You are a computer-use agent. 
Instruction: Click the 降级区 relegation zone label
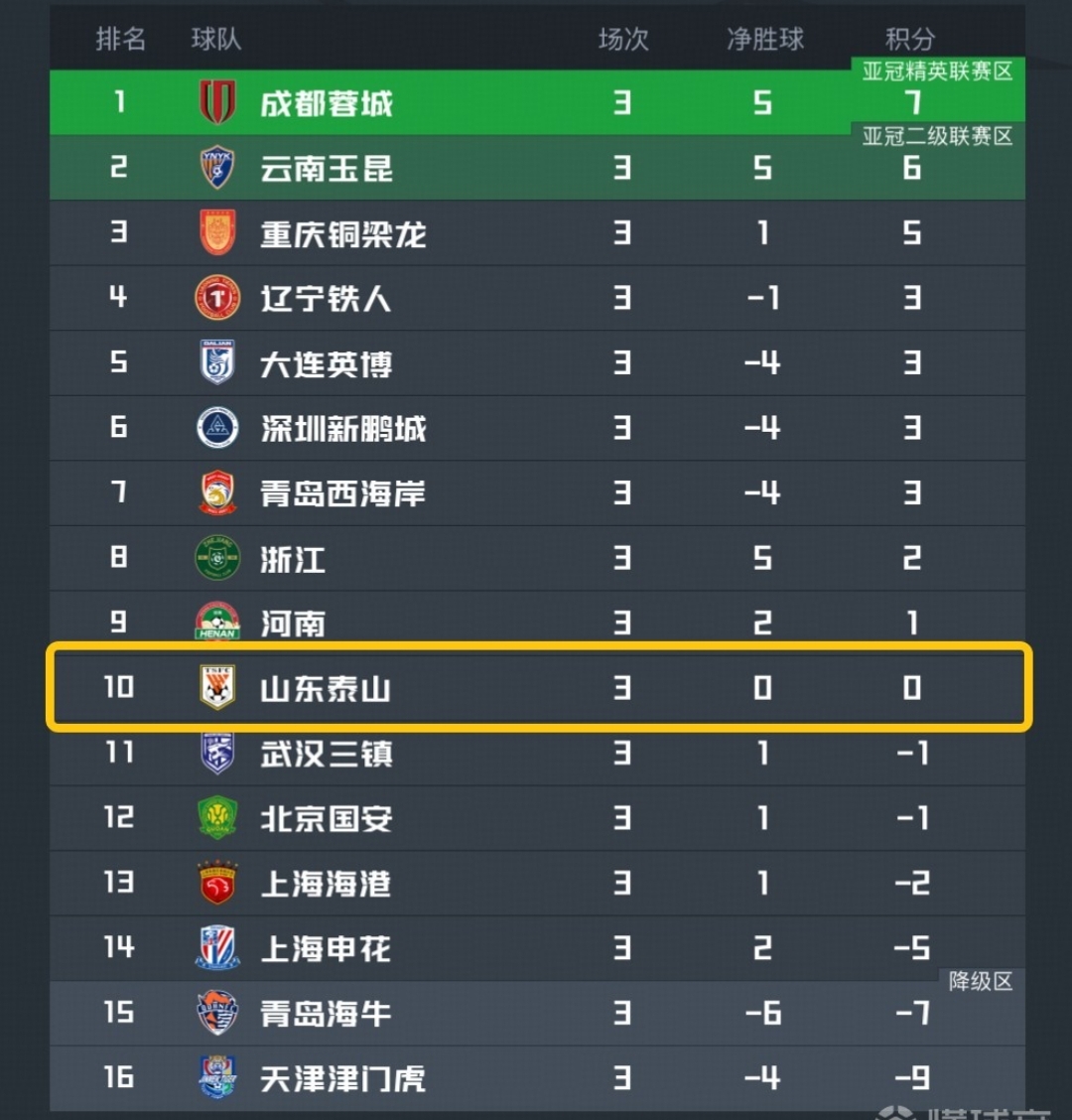980,981
